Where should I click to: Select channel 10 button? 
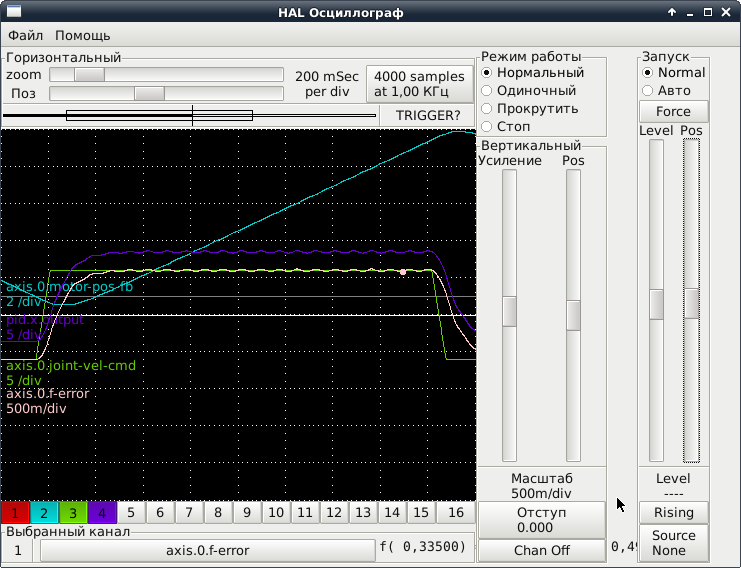tap(276, 513)
